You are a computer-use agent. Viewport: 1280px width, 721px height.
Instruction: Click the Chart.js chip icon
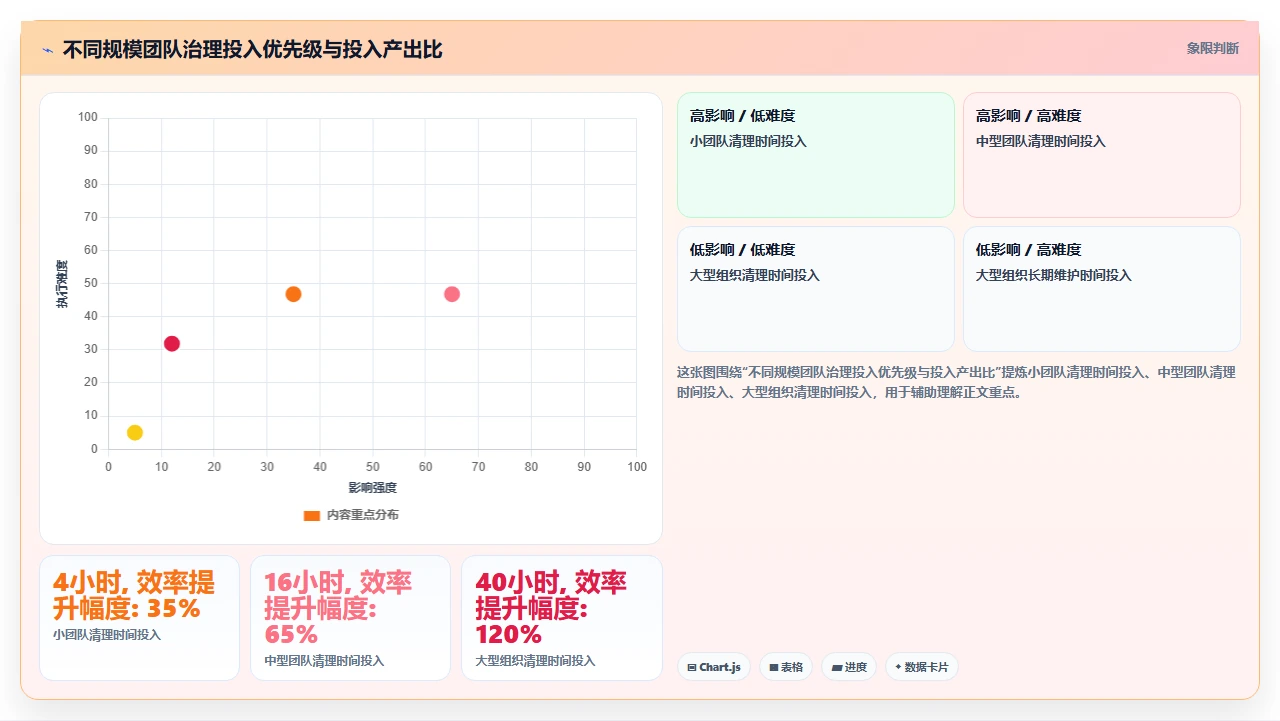point(692,667)
